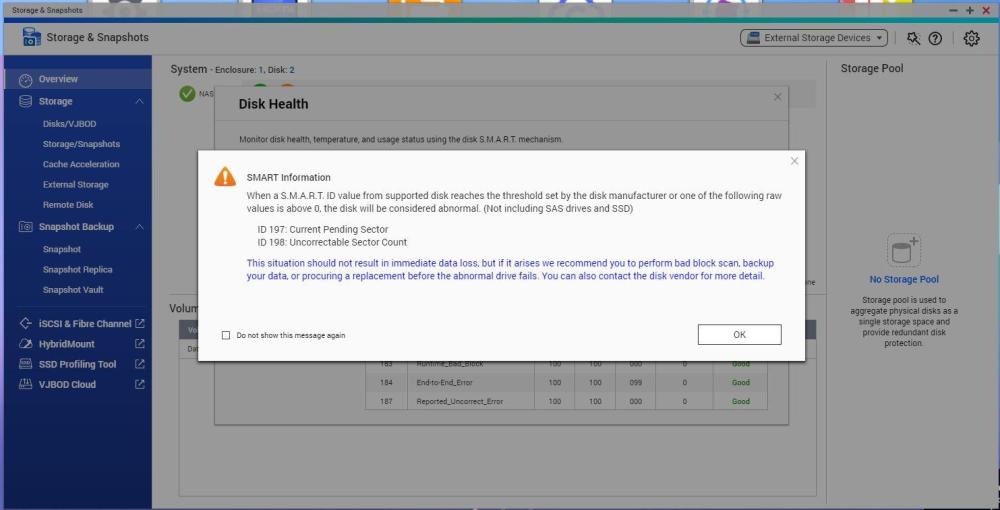Click the Snapshot Backup camera icon
Image resolution: width=1000 pixels, height=510 pixels.
point(26,227)
